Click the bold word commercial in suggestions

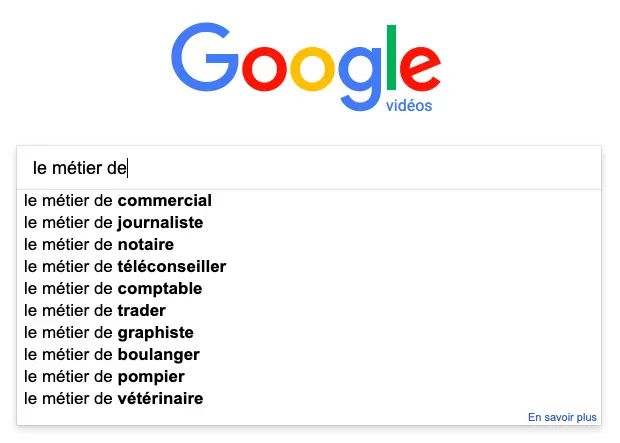click(164, 201)
